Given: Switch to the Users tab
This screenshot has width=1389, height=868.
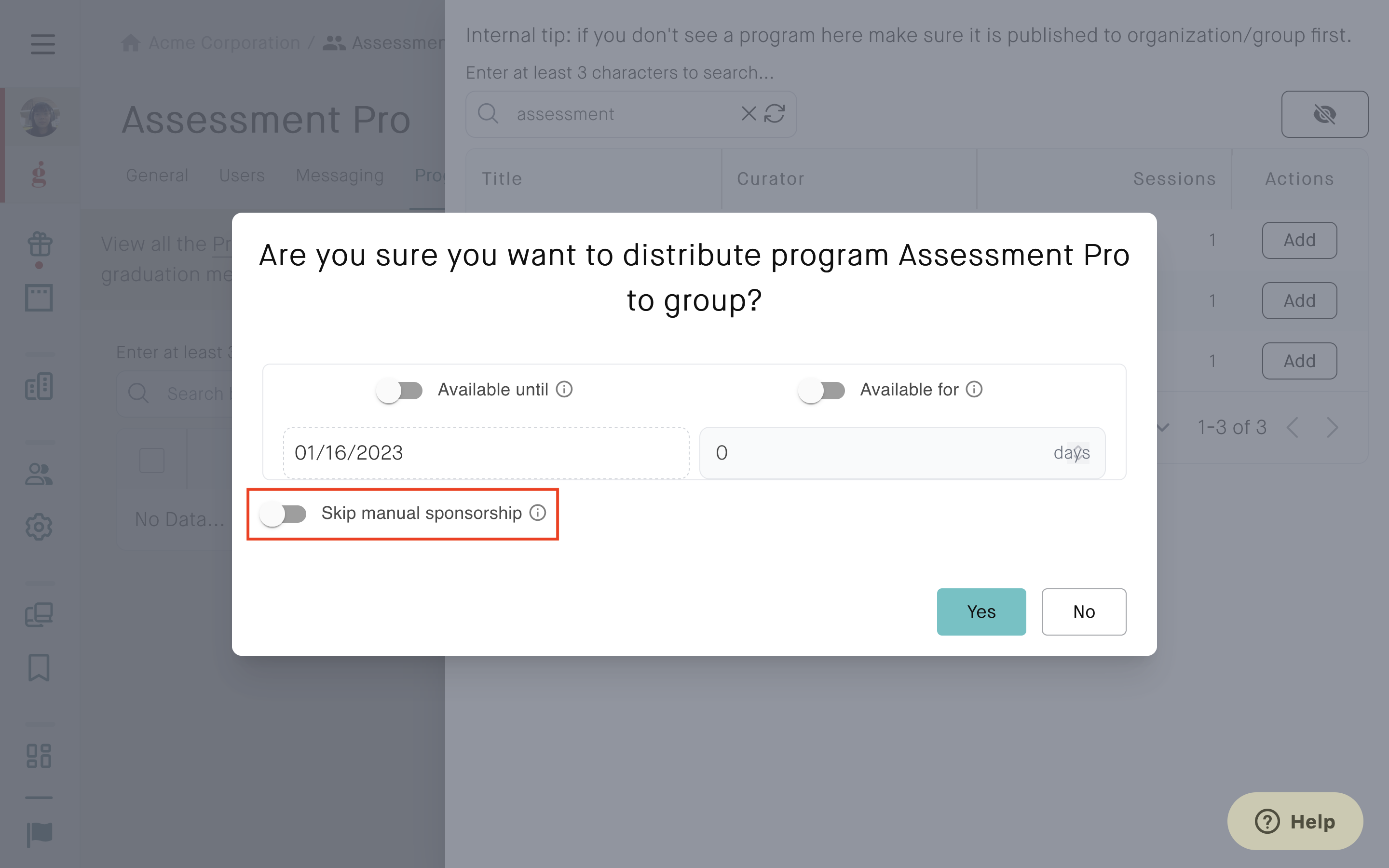Looking at the screenshot, I should [x=242, y=176].
